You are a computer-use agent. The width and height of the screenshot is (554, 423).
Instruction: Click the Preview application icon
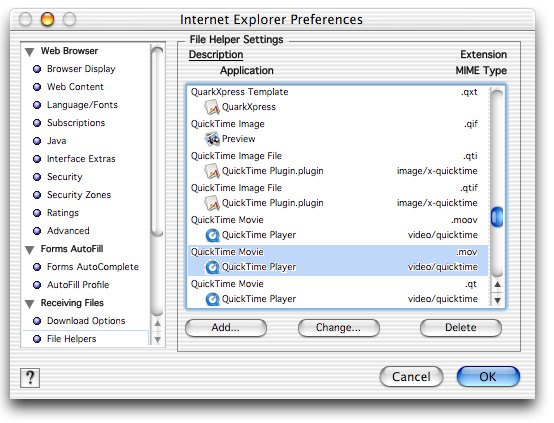(x=212, y=139)
